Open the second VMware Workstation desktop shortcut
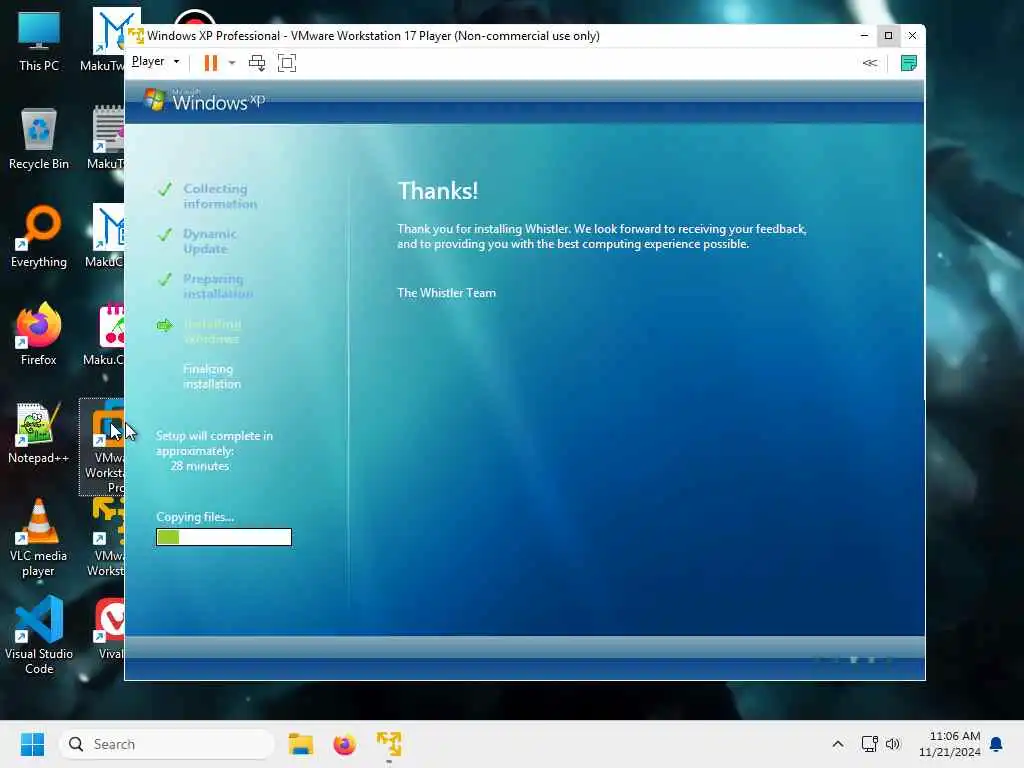 point(108,538)
